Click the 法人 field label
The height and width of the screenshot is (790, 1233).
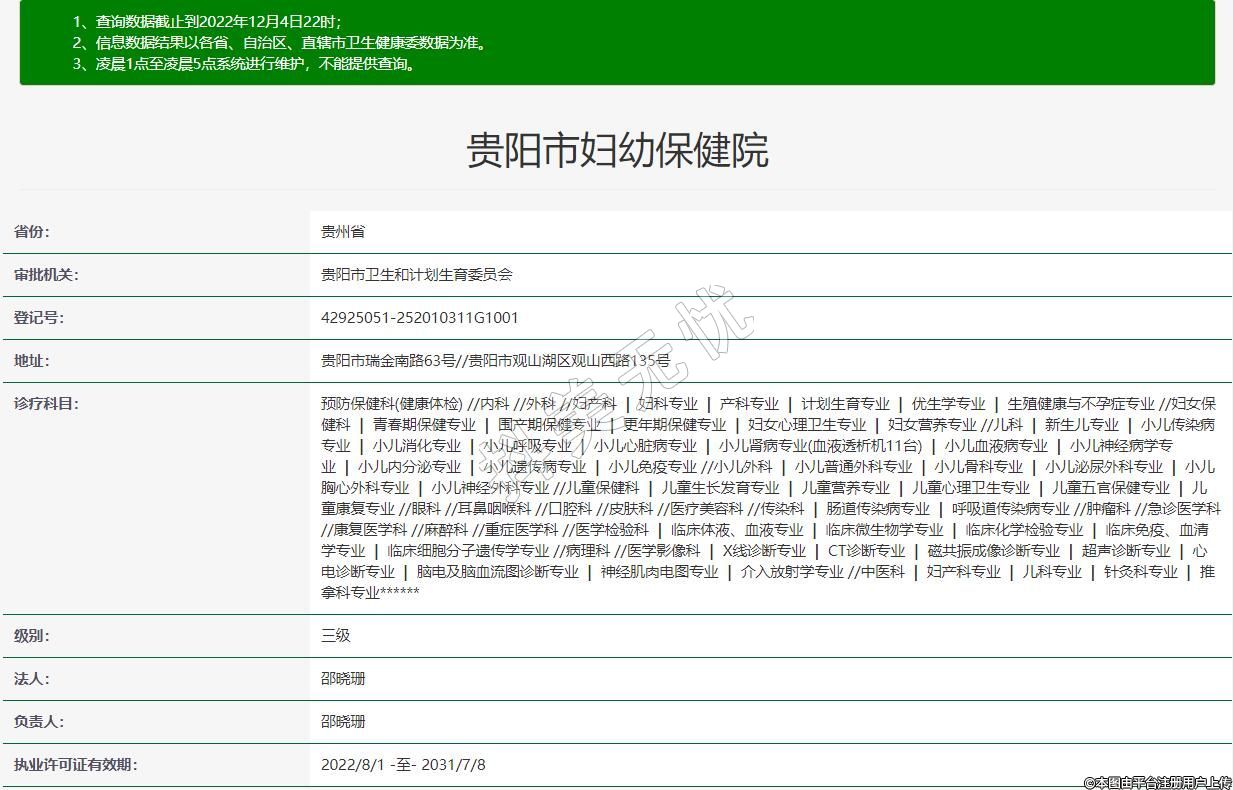click(31, 679)
